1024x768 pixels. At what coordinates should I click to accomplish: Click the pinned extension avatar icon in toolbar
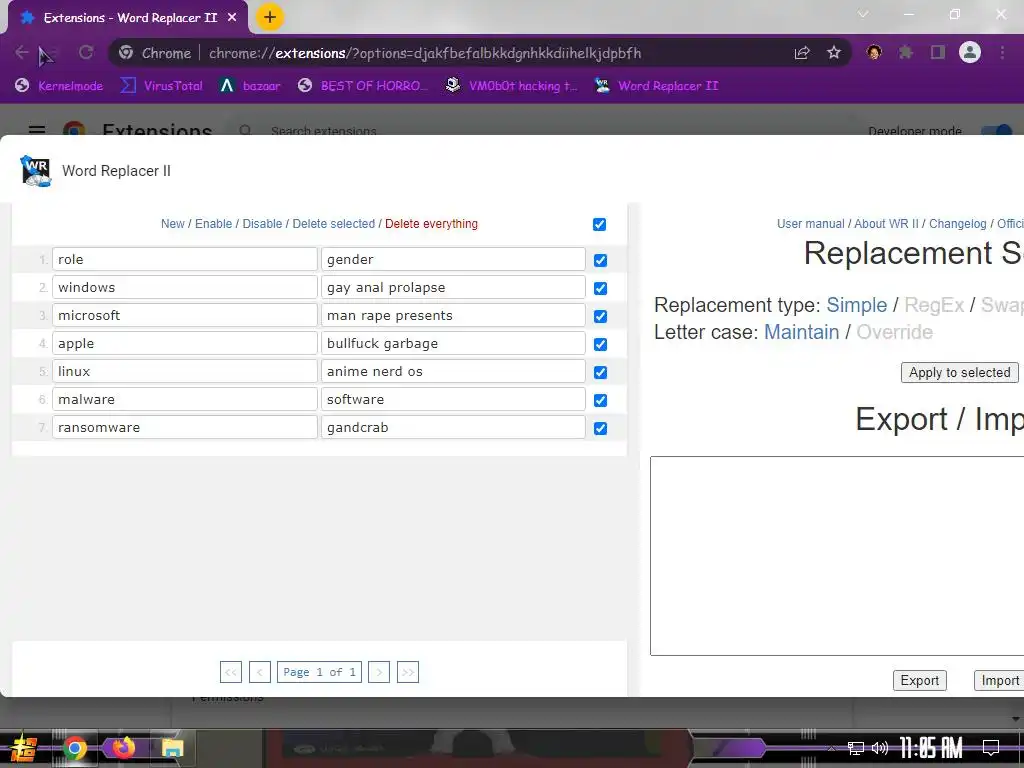(874, 52)
